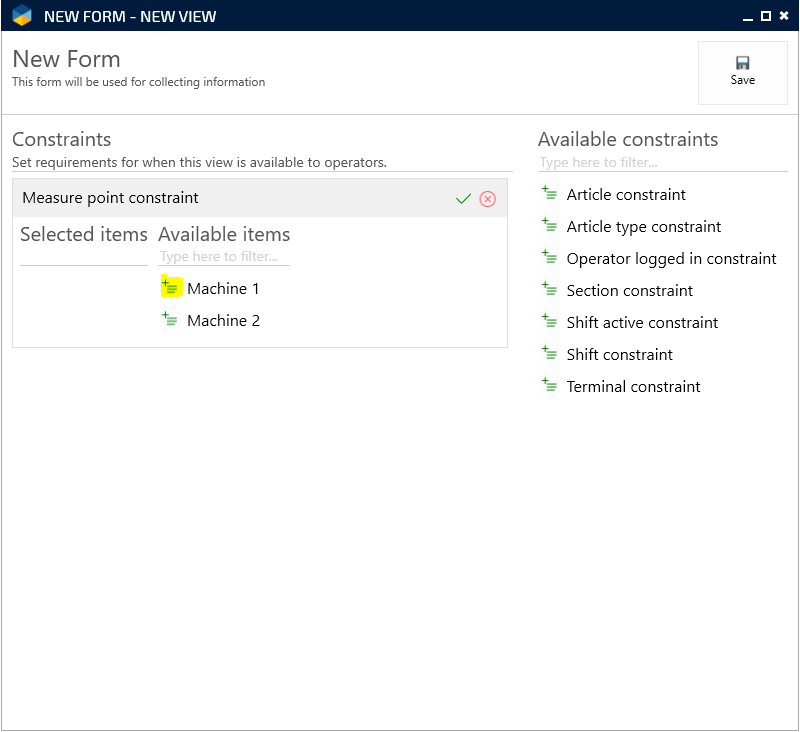Image resolution: width=800 pixels, height=732 pixels.
Task: Click the Available constraints filter box
Action: [x=662, y=162]
